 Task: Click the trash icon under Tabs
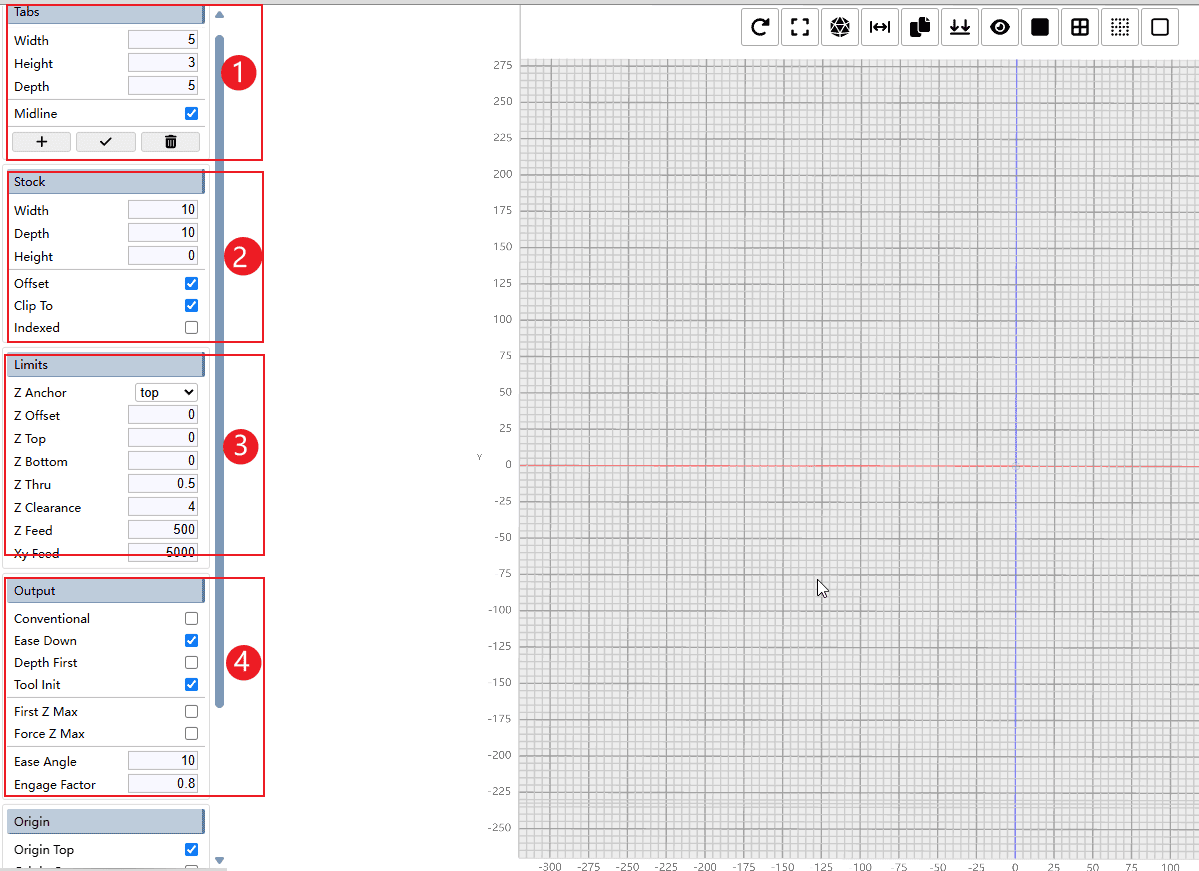point(170,142)
